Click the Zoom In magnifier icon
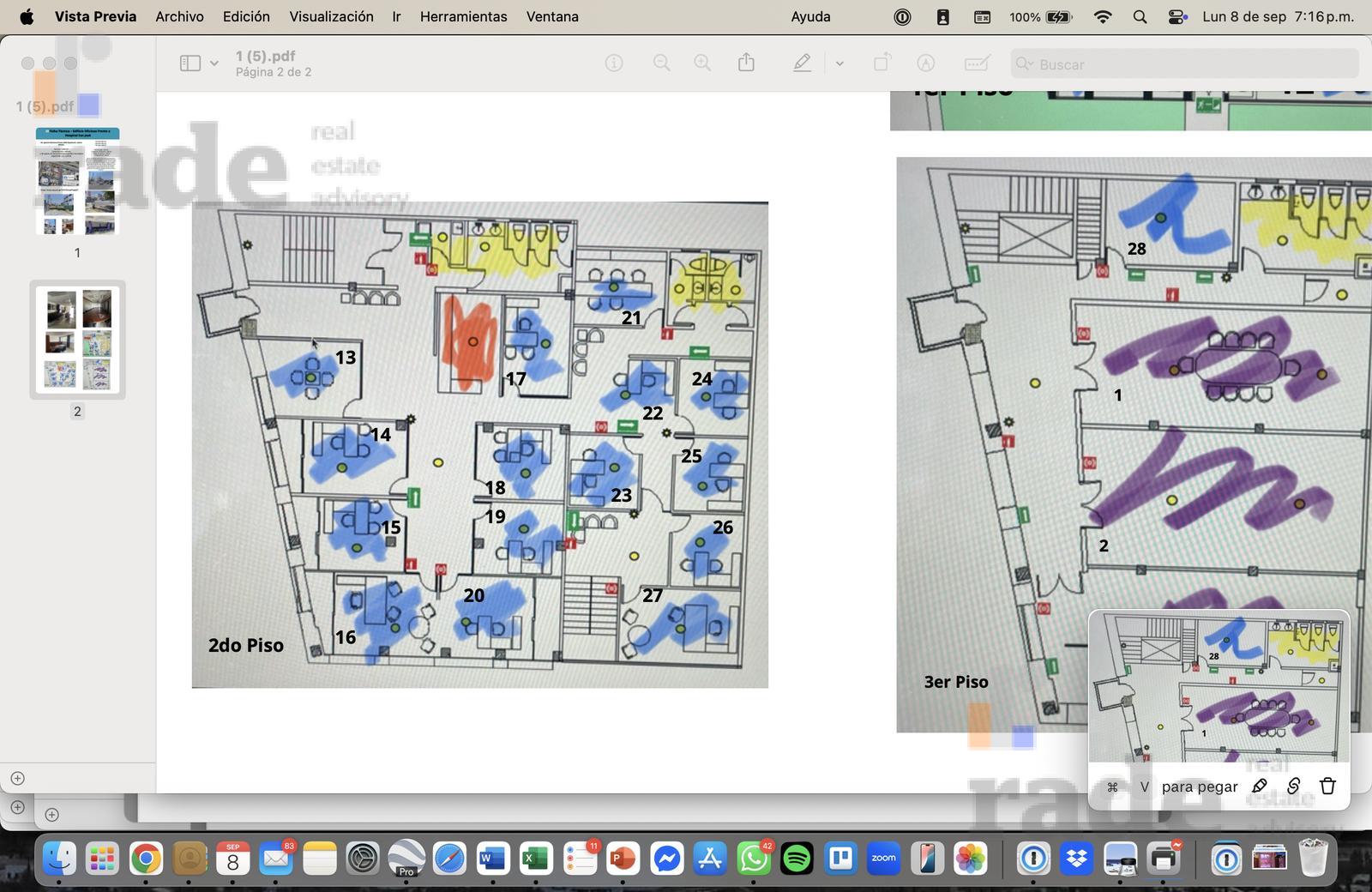The height and width of the screenshot is (892, 1372). pos(702,63)
